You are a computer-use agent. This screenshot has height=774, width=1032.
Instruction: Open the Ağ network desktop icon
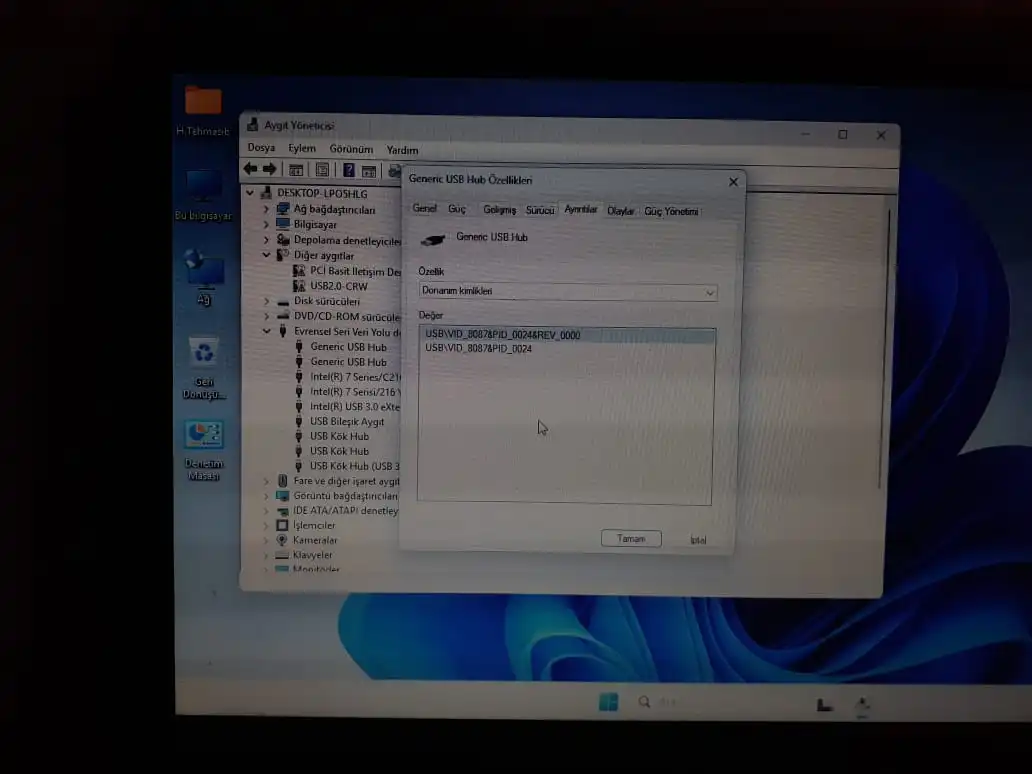point(203,276)
